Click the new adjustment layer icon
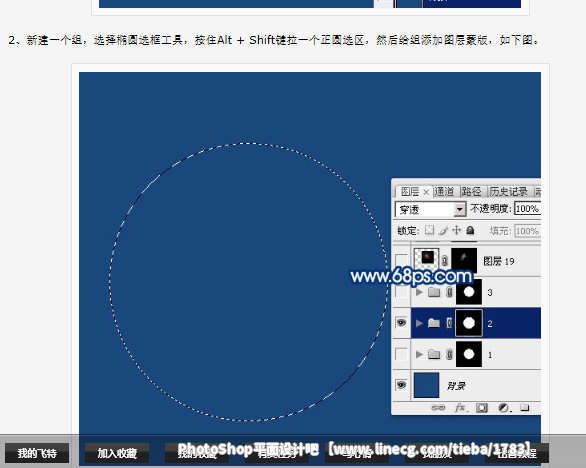Image resolution: width=586 pixels, height=468 pixels. (x=504, y=407)
